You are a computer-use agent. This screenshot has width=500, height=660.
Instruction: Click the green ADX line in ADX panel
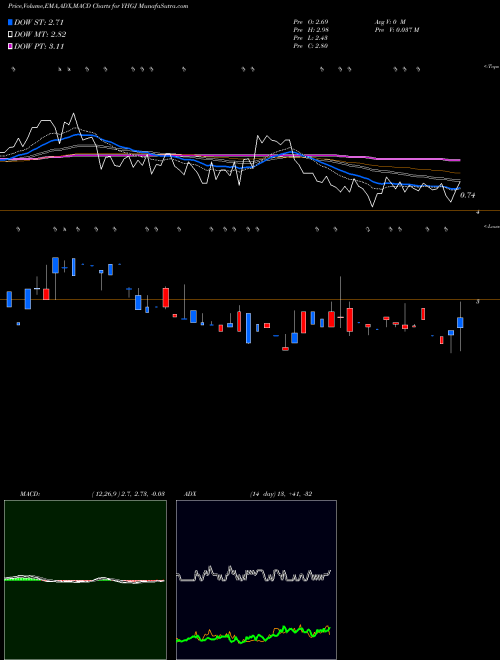pos(253,636)
